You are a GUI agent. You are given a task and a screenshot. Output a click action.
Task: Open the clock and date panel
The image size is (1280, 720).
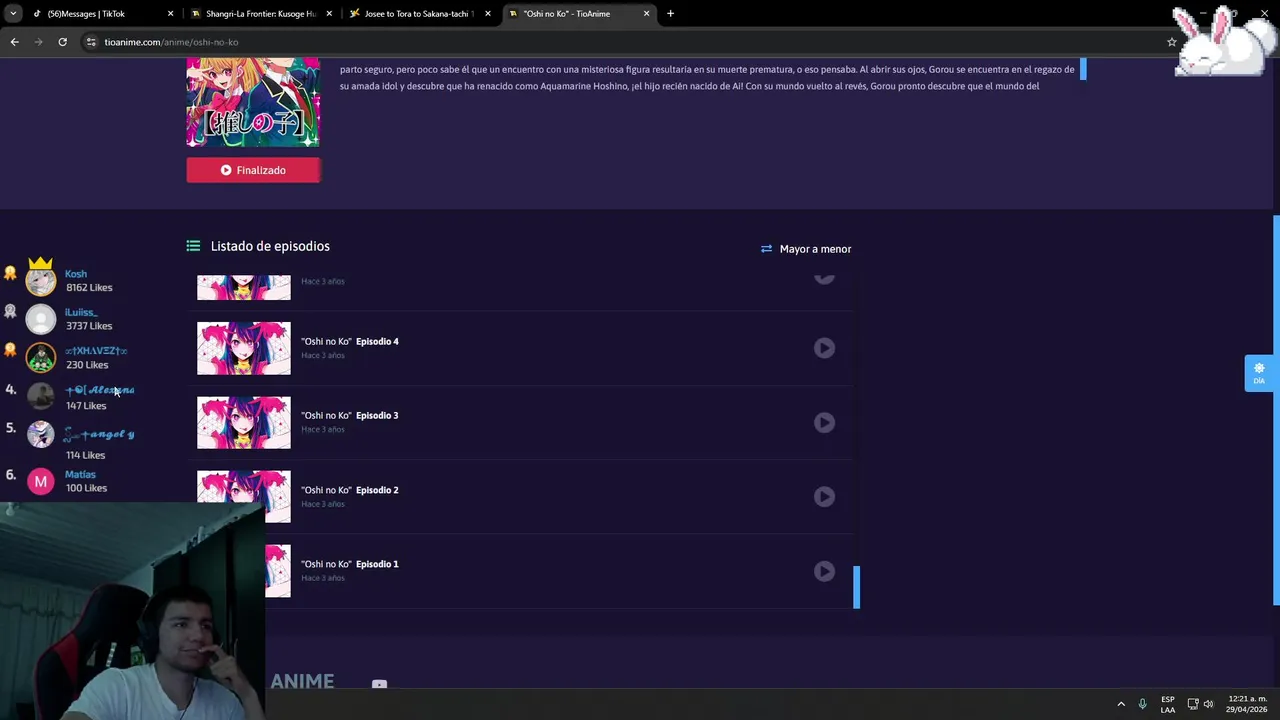pos(1246,704)
